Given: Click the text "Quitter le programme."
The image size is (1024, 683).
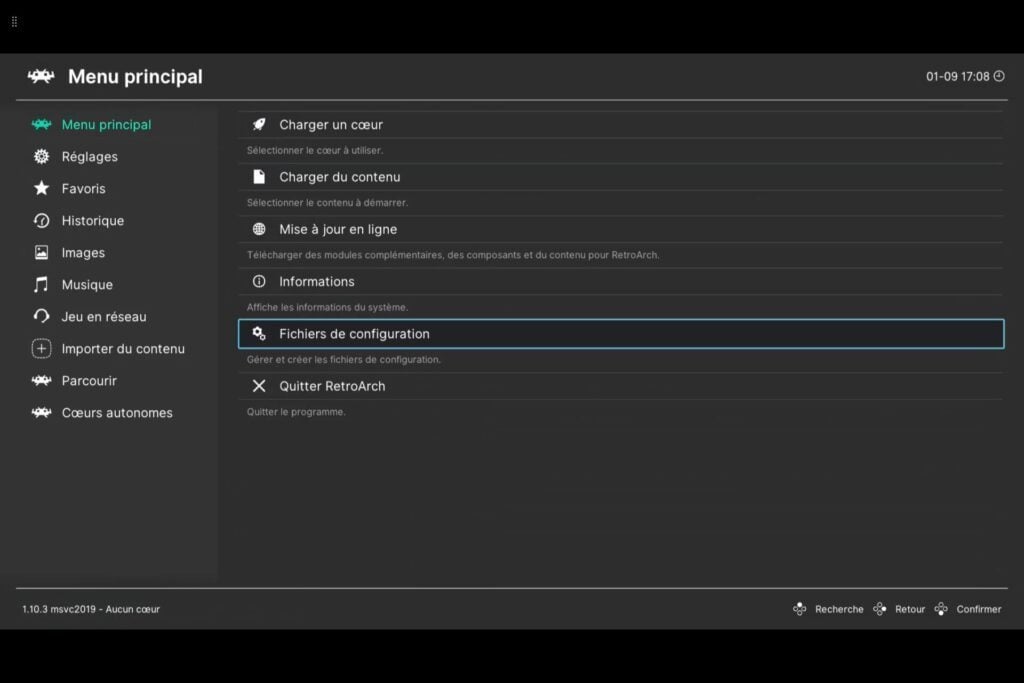Looking at the screenshot, I should 296,411.
